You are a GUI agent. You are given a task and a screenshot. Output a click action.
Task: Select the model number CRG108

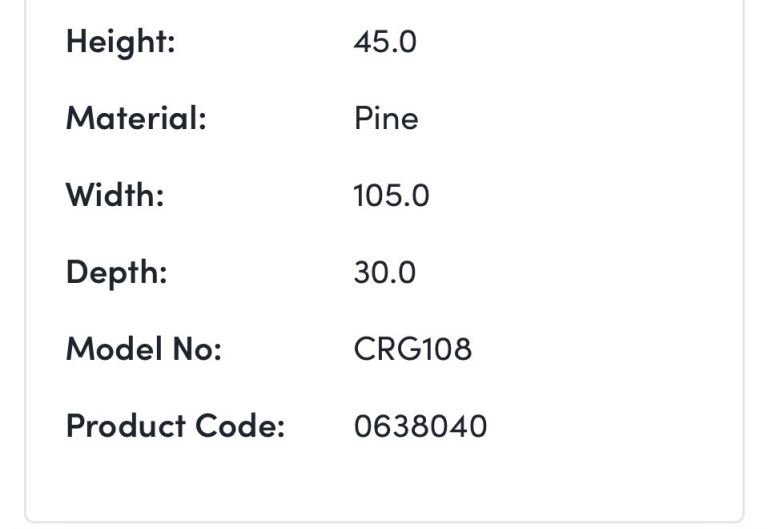[x=412, y=349]
